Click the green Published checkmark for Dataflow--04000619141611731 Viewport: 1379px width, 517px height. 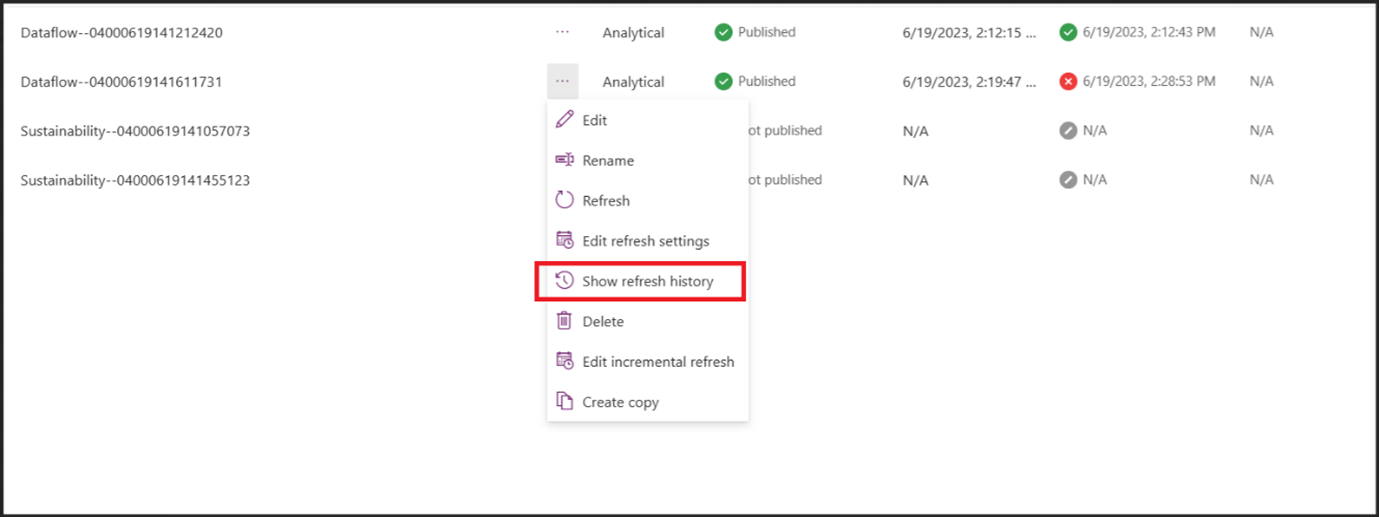tap(723, 81)
